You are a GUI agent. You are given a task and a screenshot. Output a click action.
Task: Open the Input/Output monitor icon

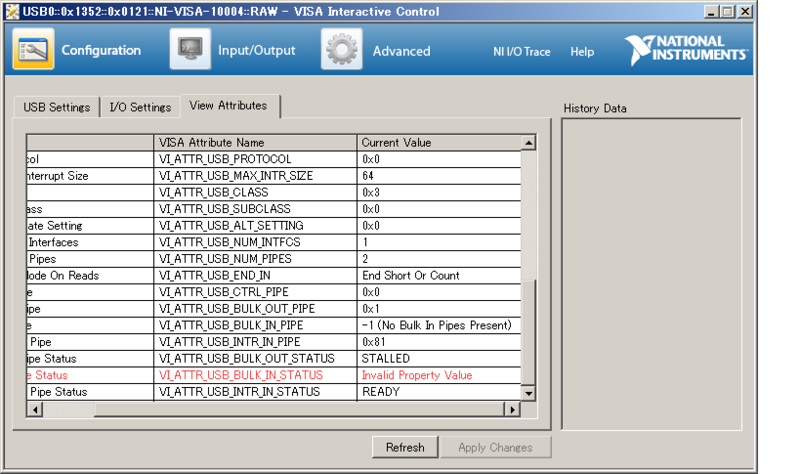(190, 48)
